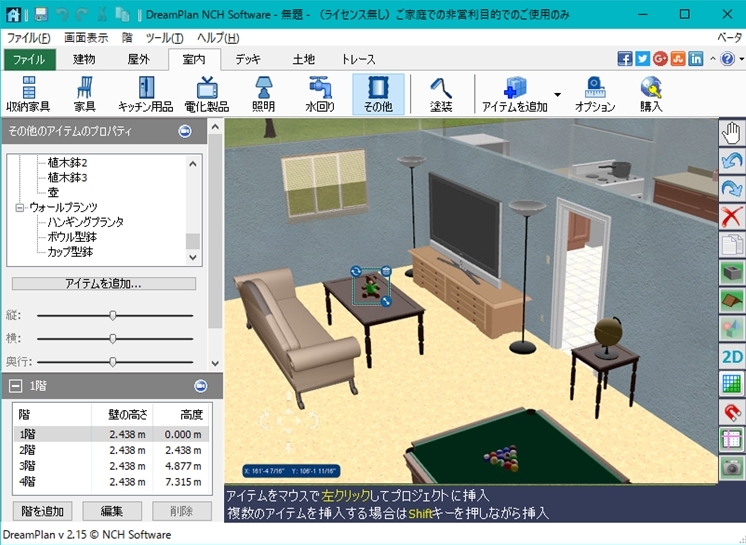Screen dimensions: 746x545
Task: Select the その他 other items tool
Action: click(x=378, y=94)
